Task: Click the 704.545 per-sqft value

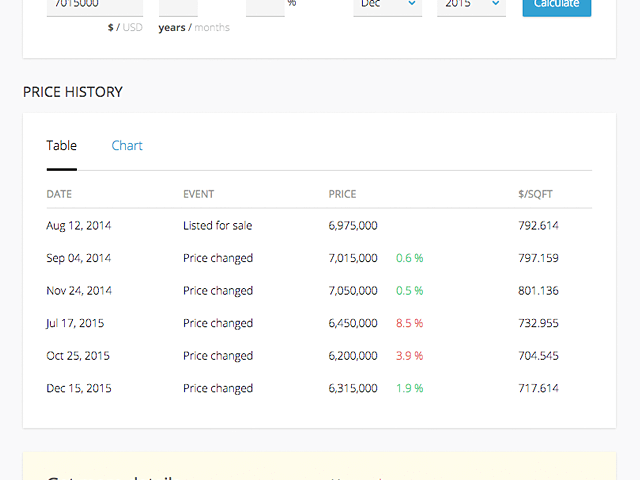Action: click(538, 356)
